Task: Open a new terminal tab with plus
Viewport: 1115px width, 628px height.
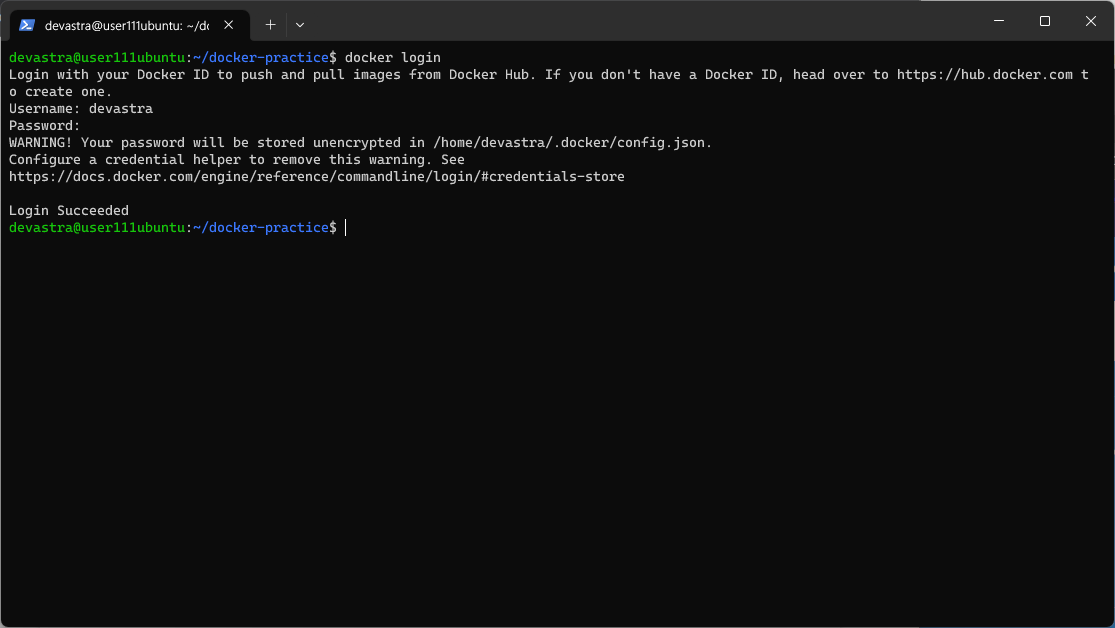Action: pyautogui.click(x=270, y=25)
